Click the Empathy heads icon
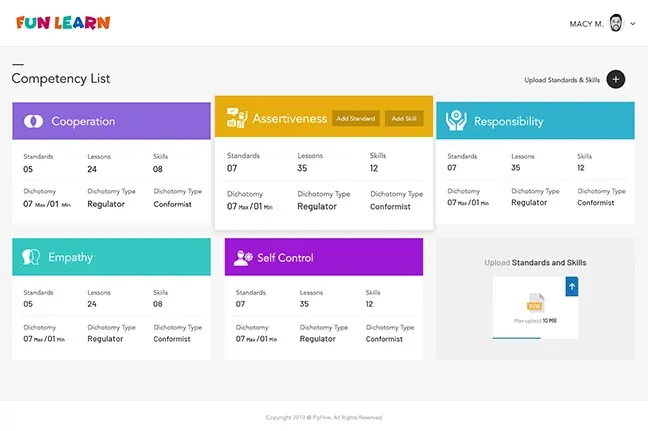The height and width of the screenshot is (431, 648). coord(31,257)
